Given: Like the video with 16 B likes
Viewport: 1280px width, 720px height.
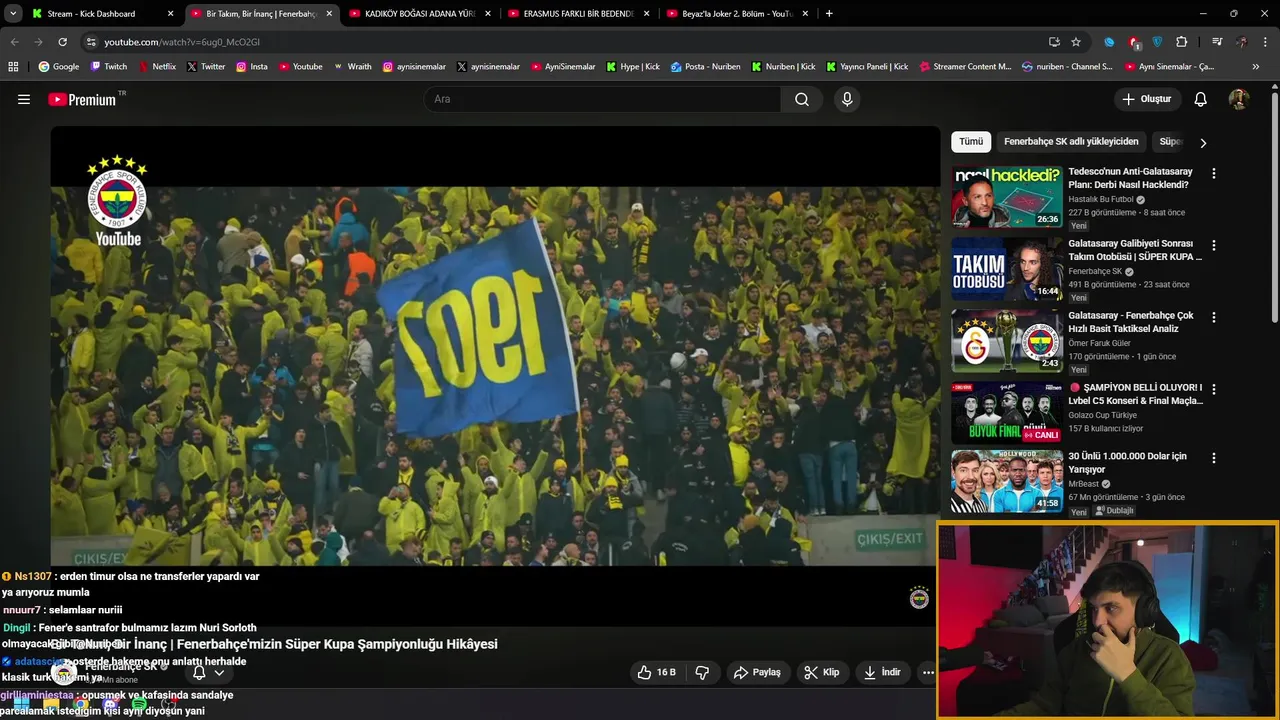Looking at the screenshot, I should click(x=657, y=673).
